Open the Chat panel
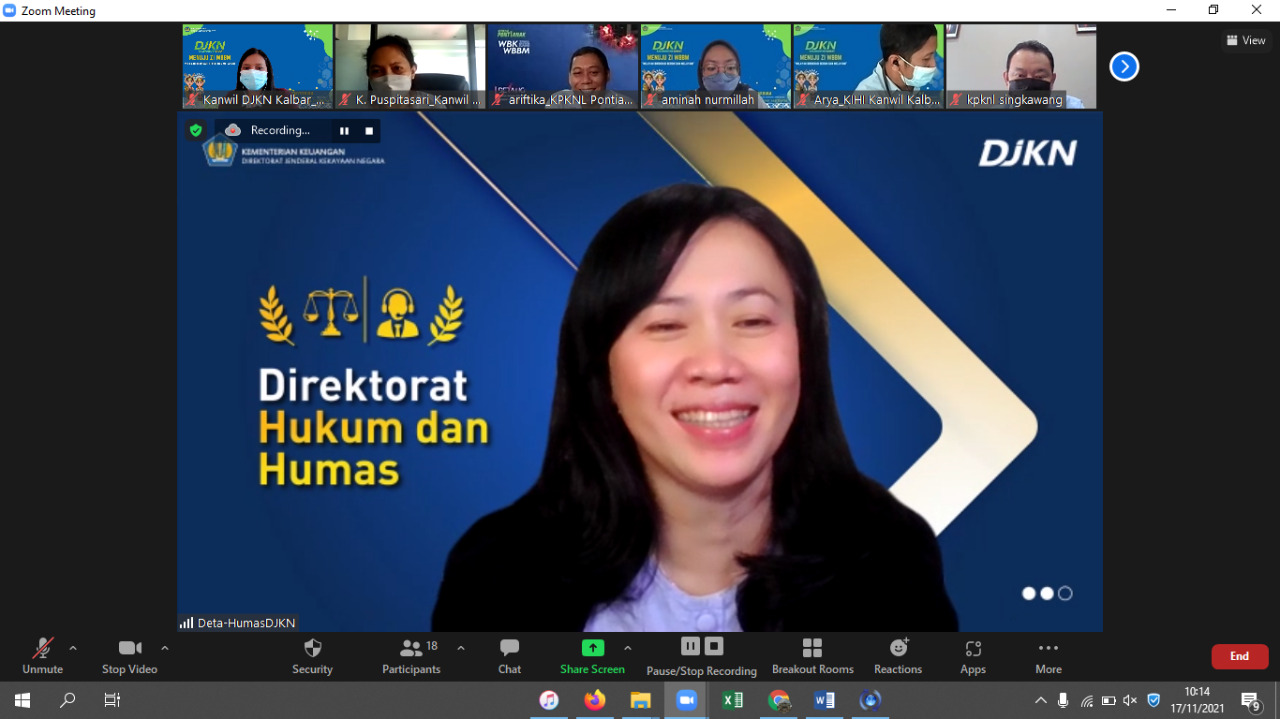This screenshot has height=719, width=1280. coord(510,656)
